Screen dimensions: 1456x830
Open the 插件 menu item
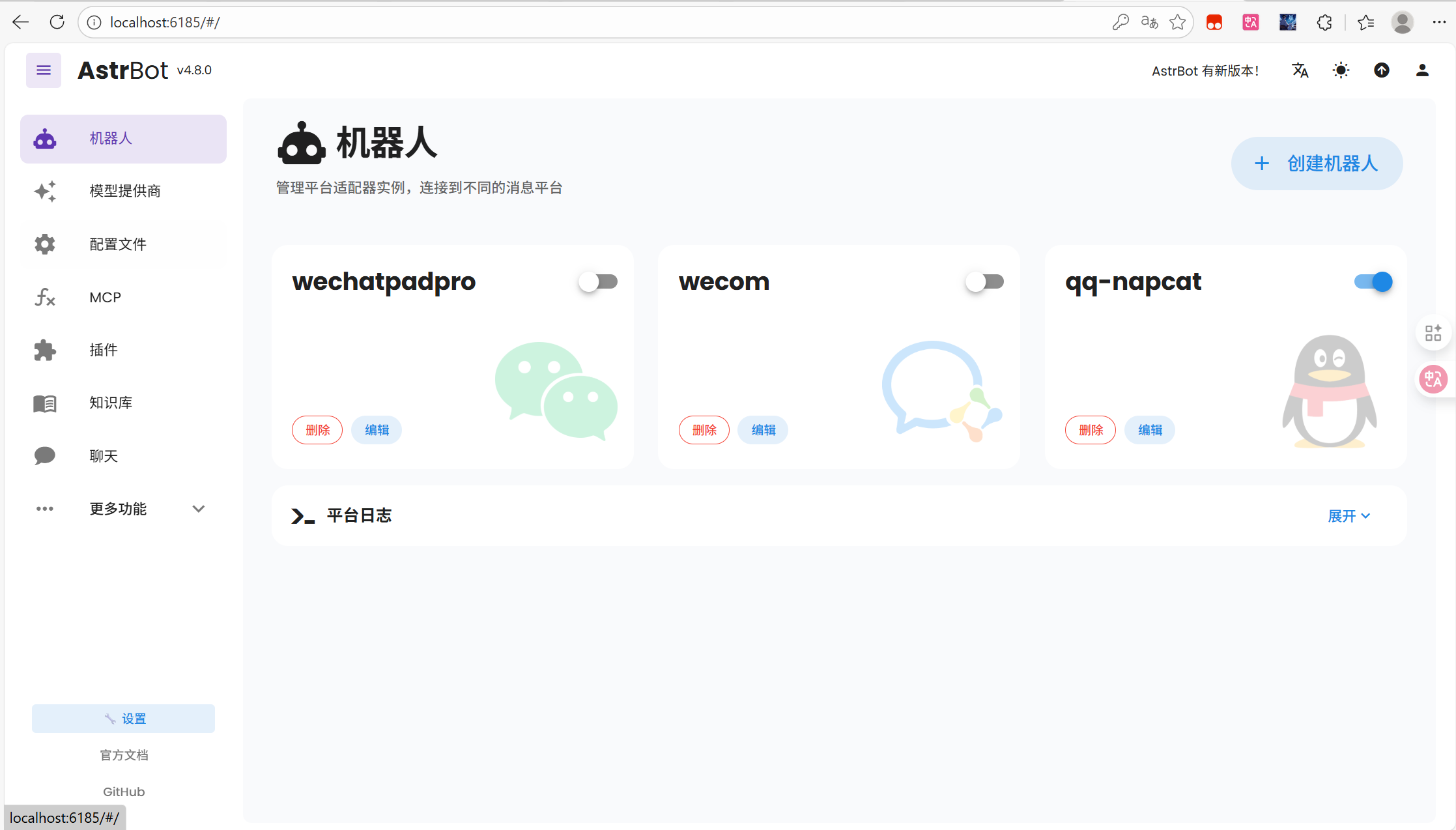pyautogui.click(x=123, y=350)
